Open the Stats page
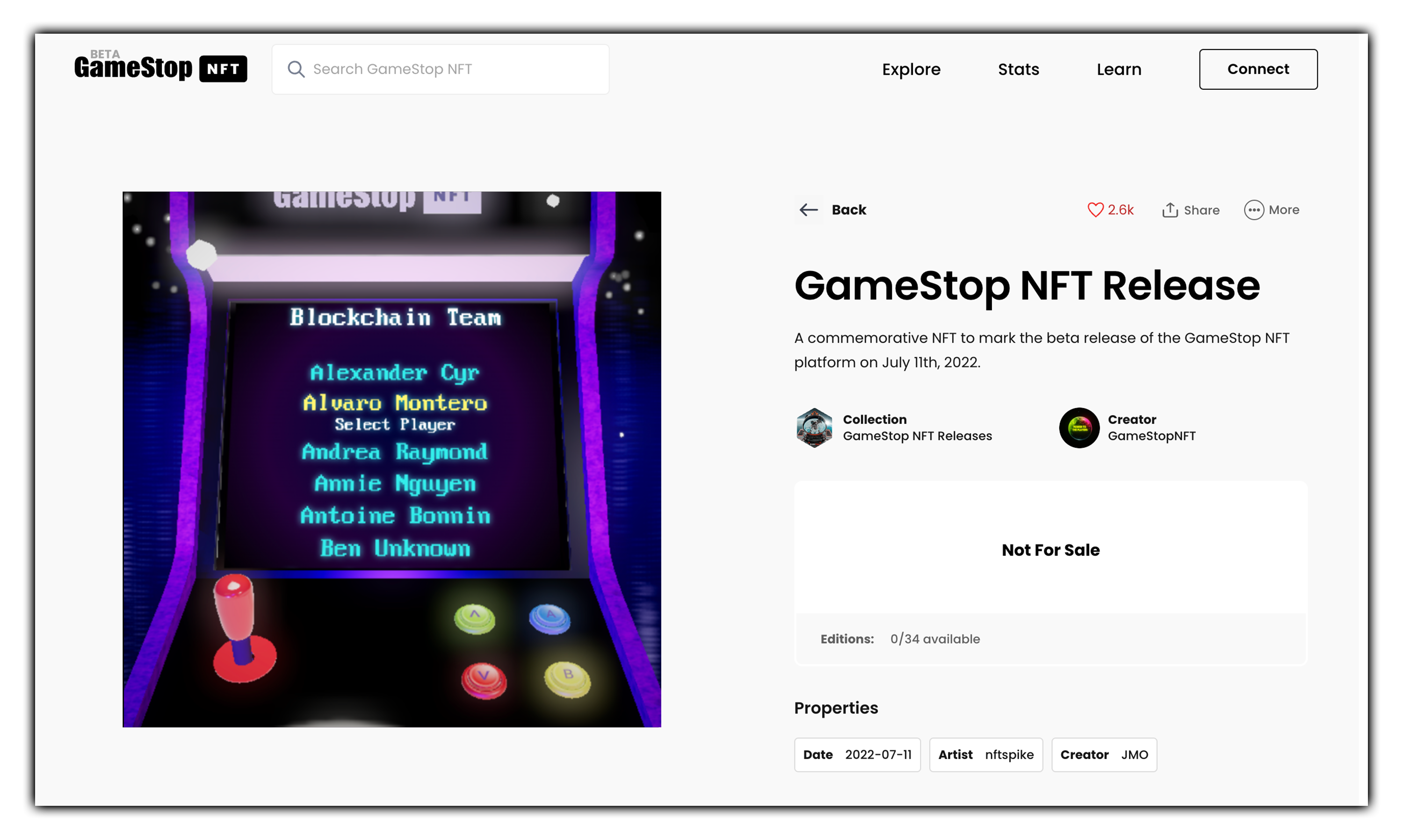 [1018, 69]
